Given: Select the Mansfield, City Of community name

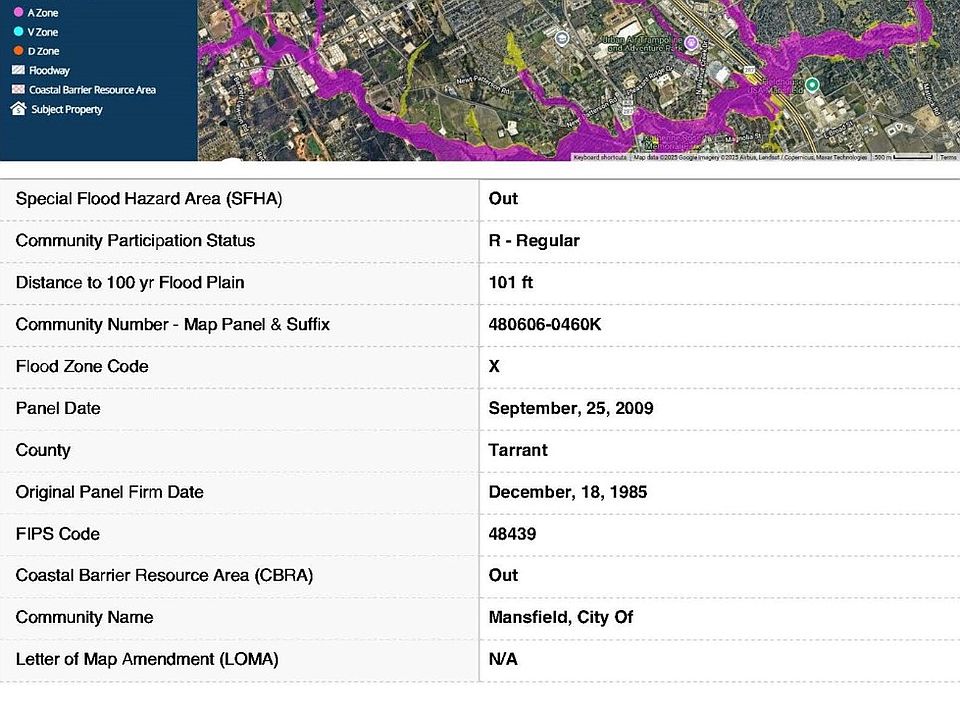Looking at the screenshot, I should [x=561, y=618].
